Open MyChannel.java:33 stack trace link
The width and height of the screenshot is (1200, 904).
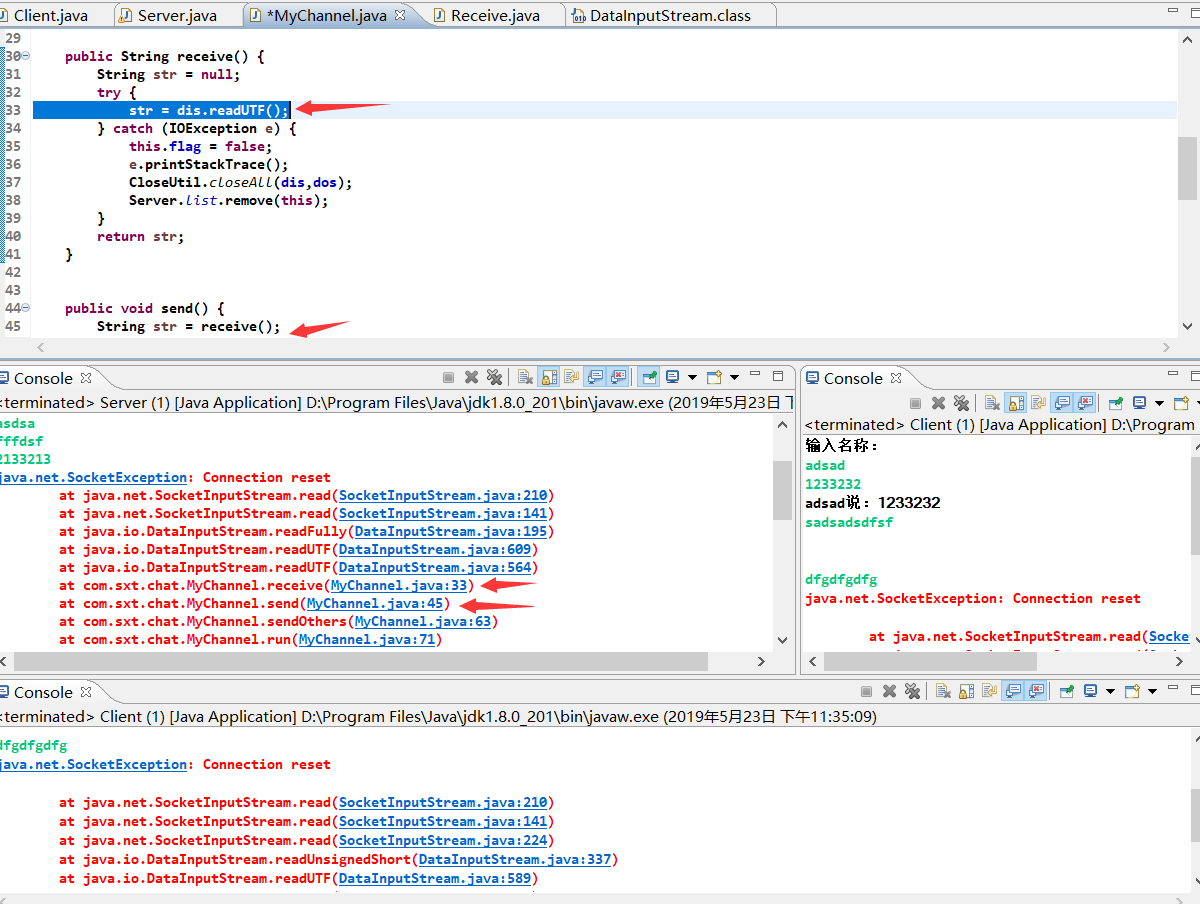pos(399,586)
